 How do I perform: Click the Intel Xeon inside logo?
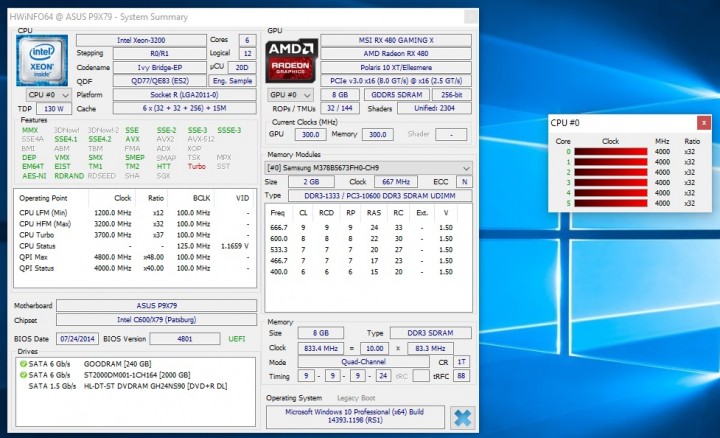42,61
